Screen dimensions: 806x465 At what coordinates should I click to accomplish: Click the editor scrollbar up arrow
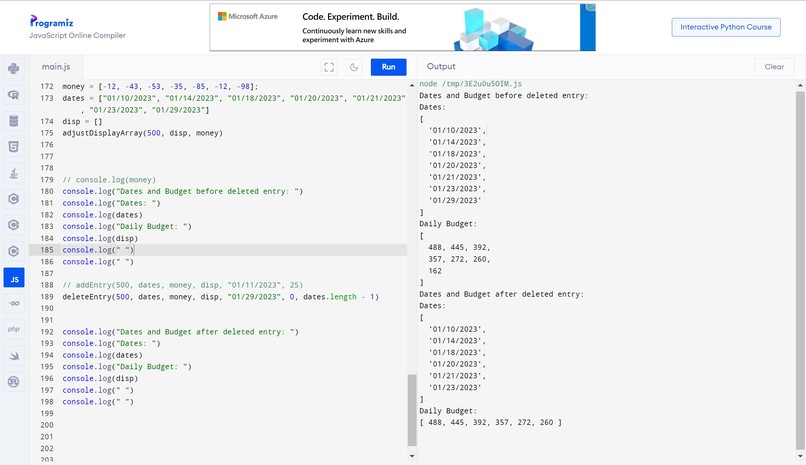pos(412,85)
